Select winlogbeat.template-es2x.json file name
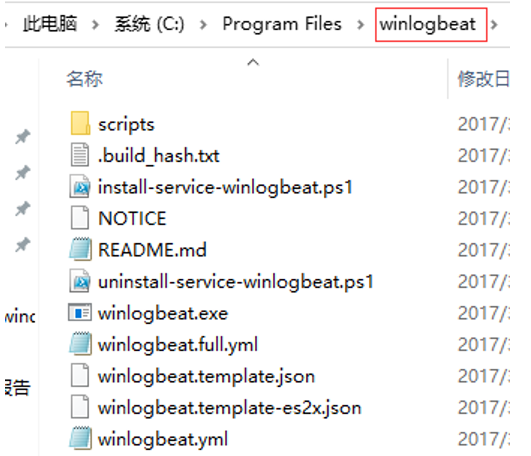The image size is (531, 456). 230,408
